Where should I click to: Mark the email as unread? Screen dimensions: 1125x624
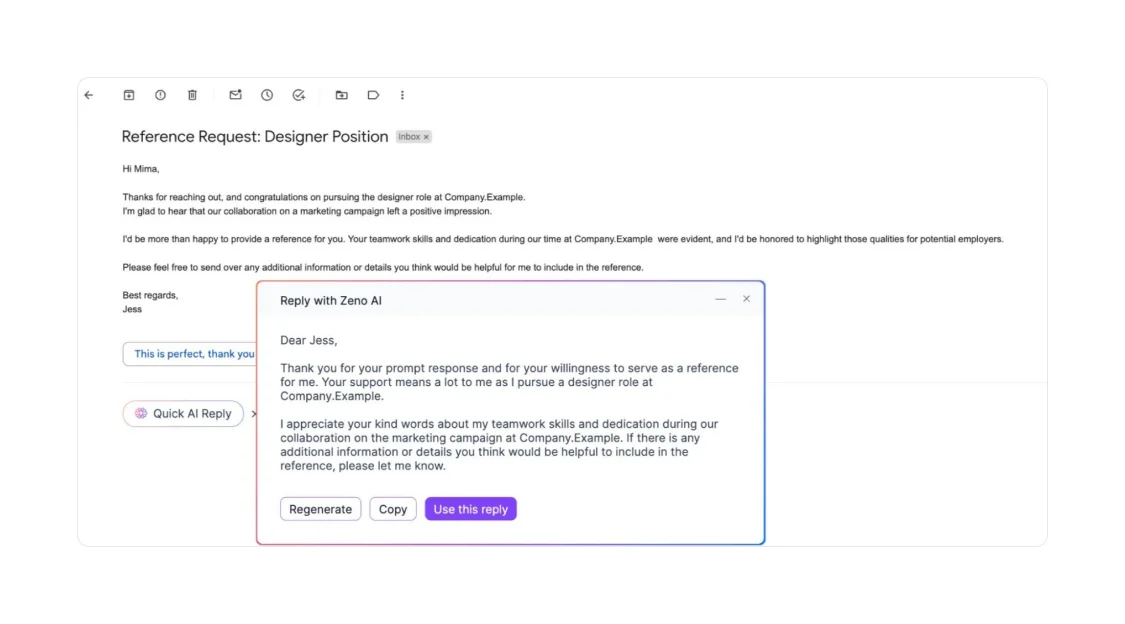235,95
